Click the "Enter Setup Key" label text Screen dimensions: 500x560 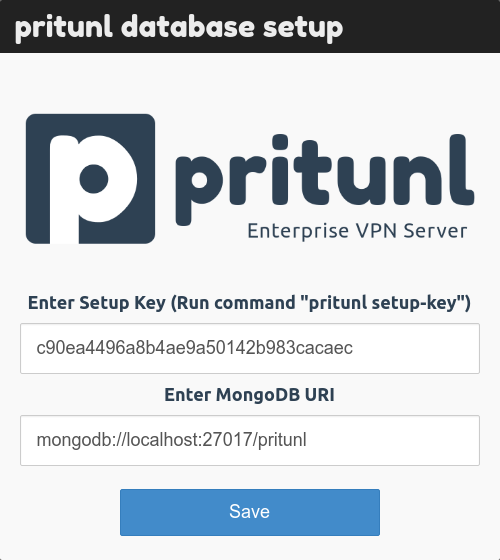click(x=97, y=303)
